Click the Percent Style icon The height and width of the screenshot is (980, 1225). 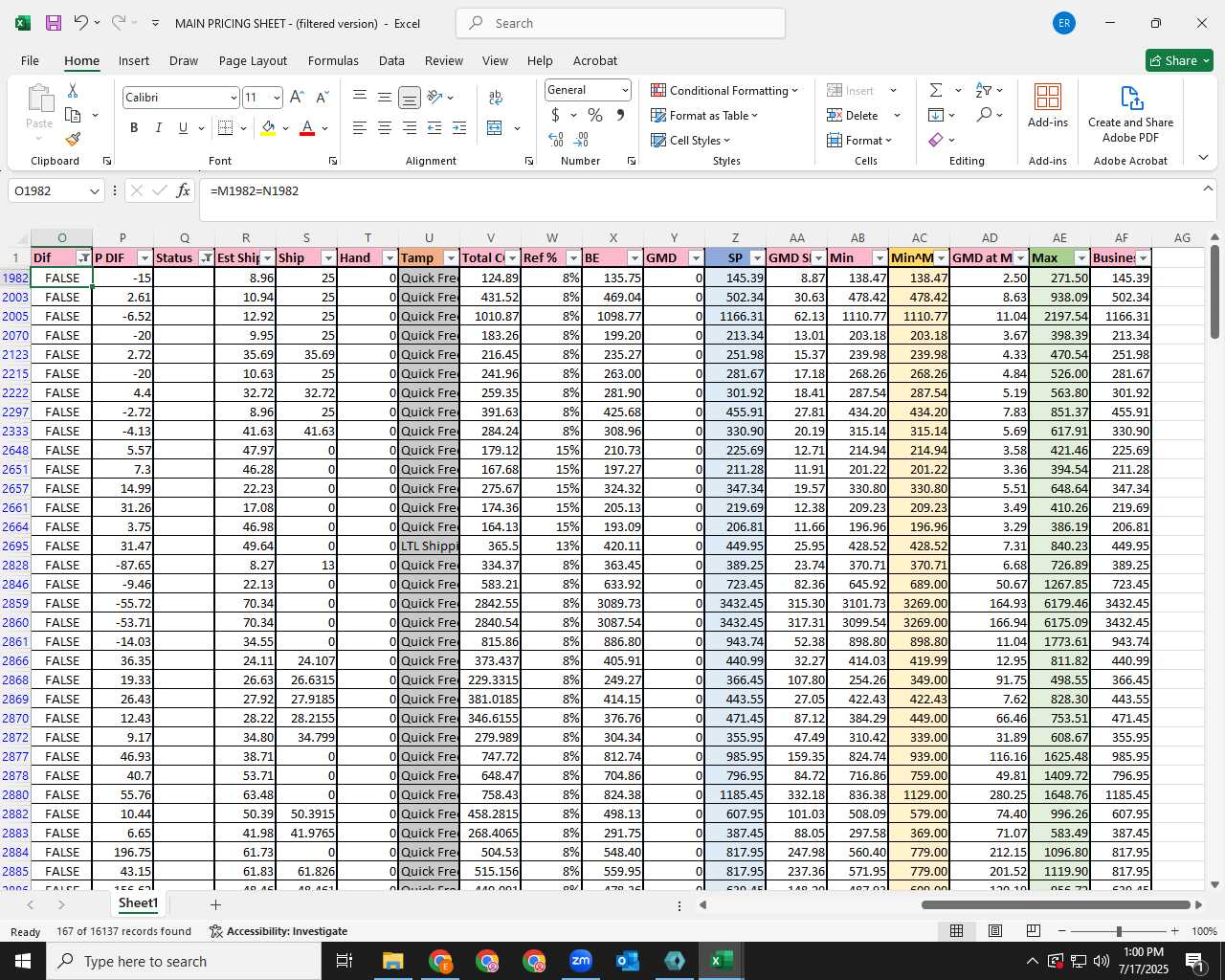[595, 116]
